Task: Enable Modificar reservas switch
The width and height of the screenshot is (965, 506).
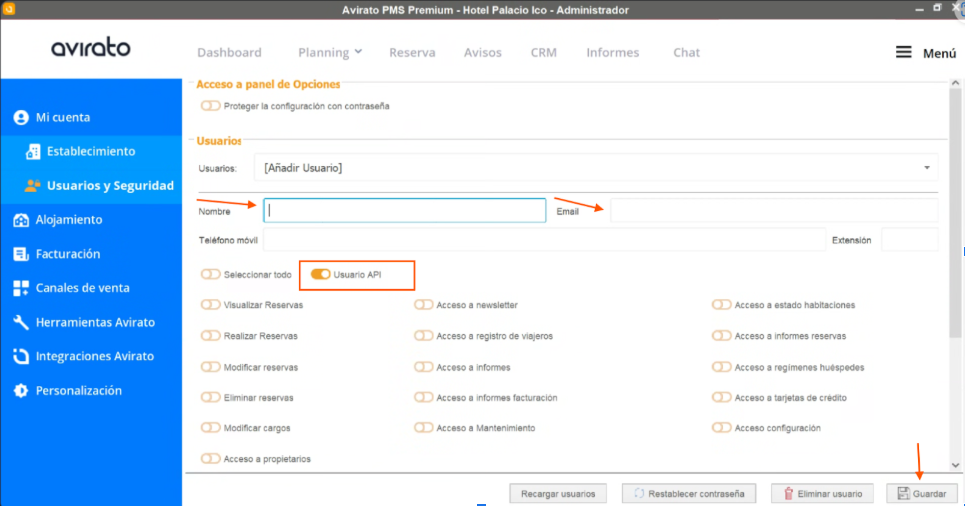Action: pos(210,367)
